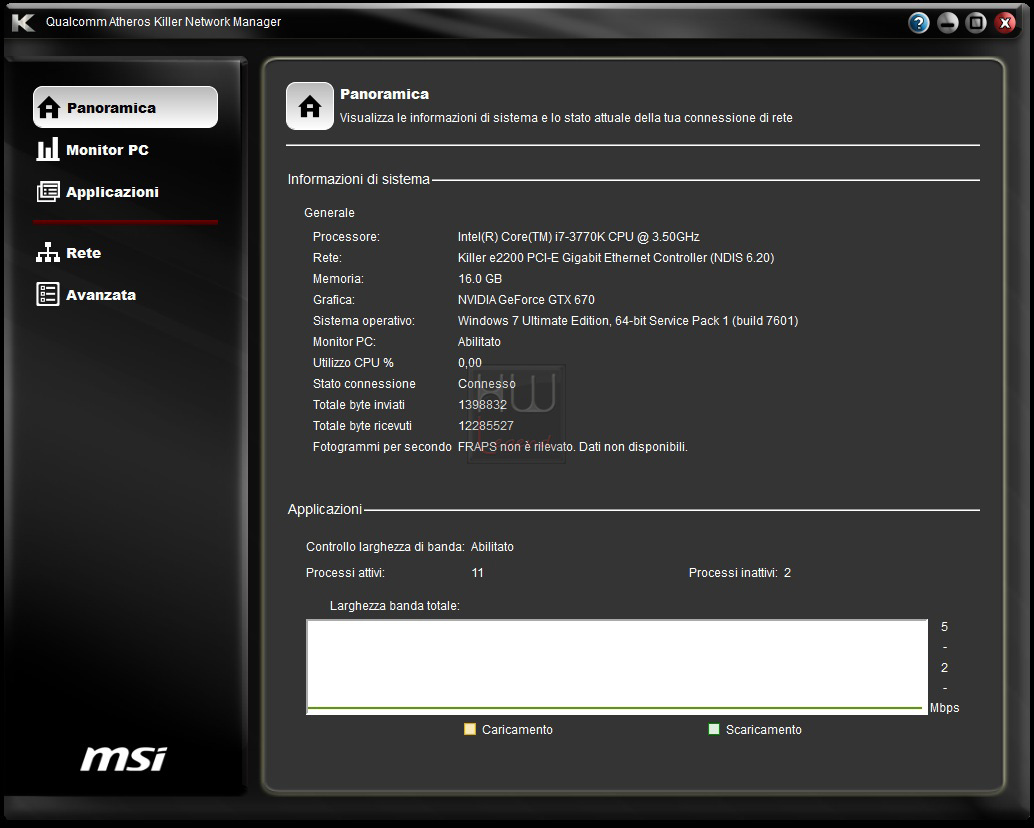The width and height of the screenshot is (1034, 828).
Task: Click the NVIDIA GeForce GTX 670 value
Action: point(526,300)
